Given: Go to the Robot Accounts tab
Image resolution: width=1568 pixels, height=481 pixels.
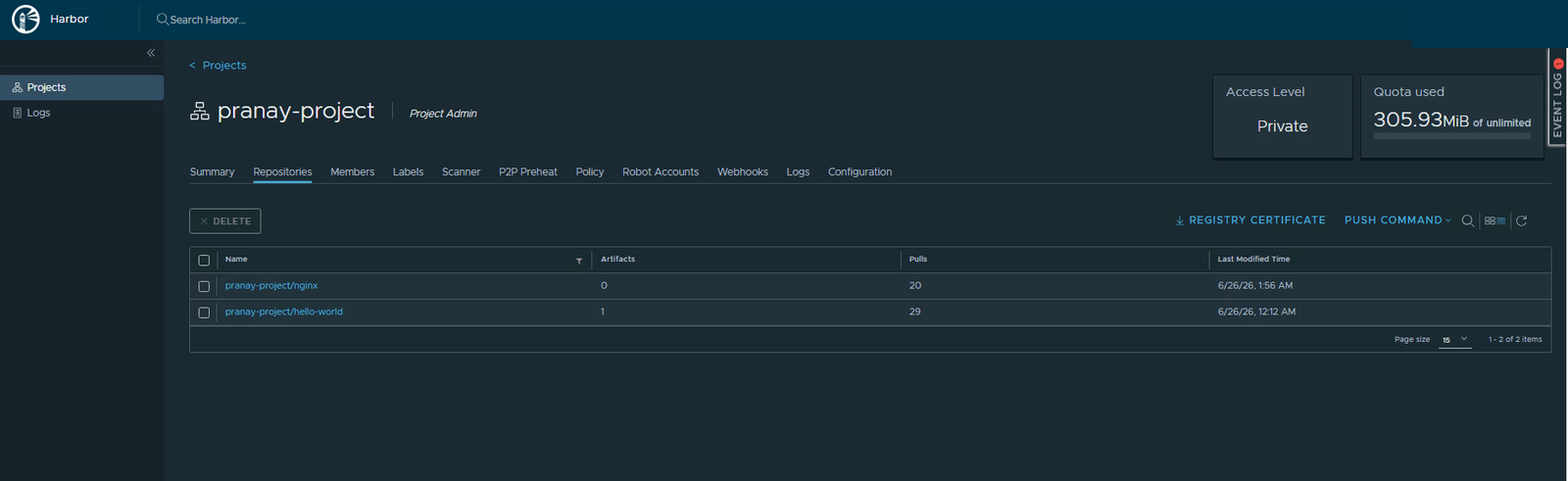Looking at the screenshot, I should point(661,172).
